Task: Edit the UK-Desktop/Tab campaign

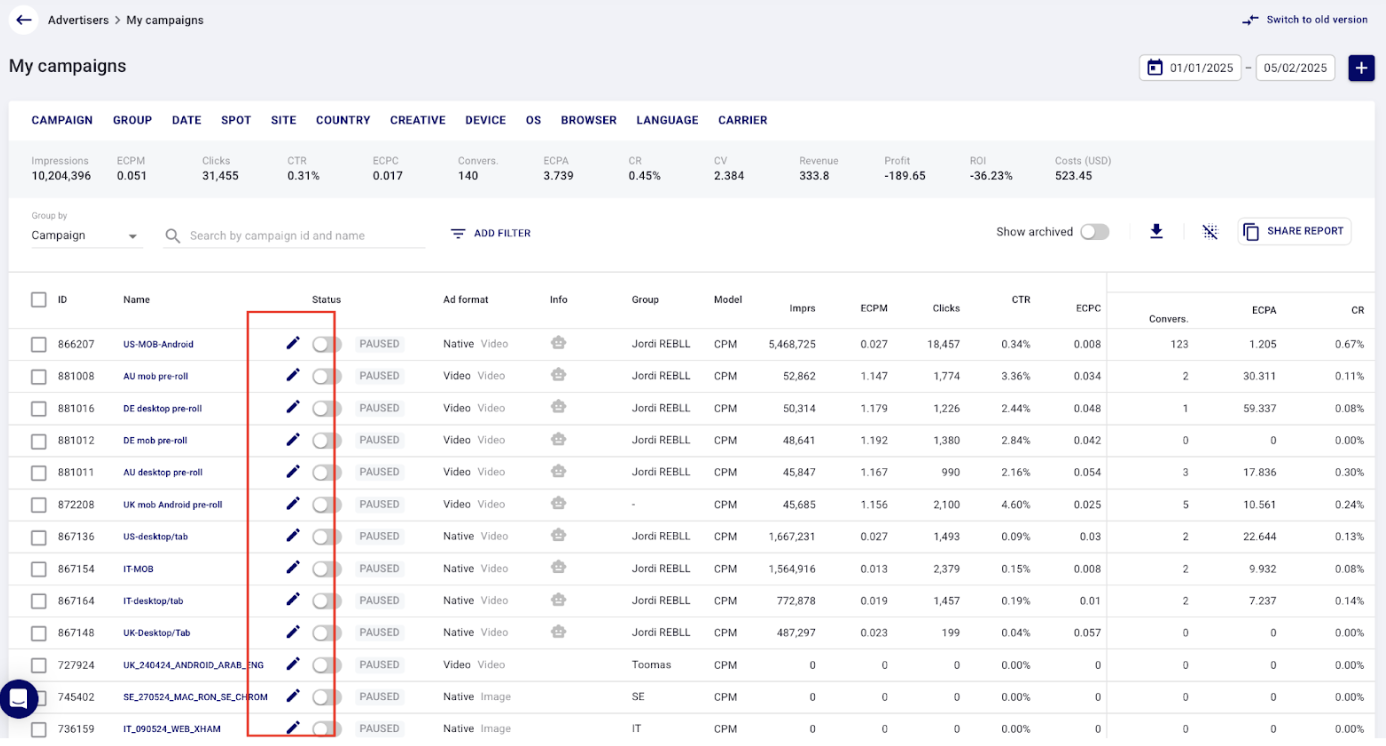Action: [x=293, y=631]
